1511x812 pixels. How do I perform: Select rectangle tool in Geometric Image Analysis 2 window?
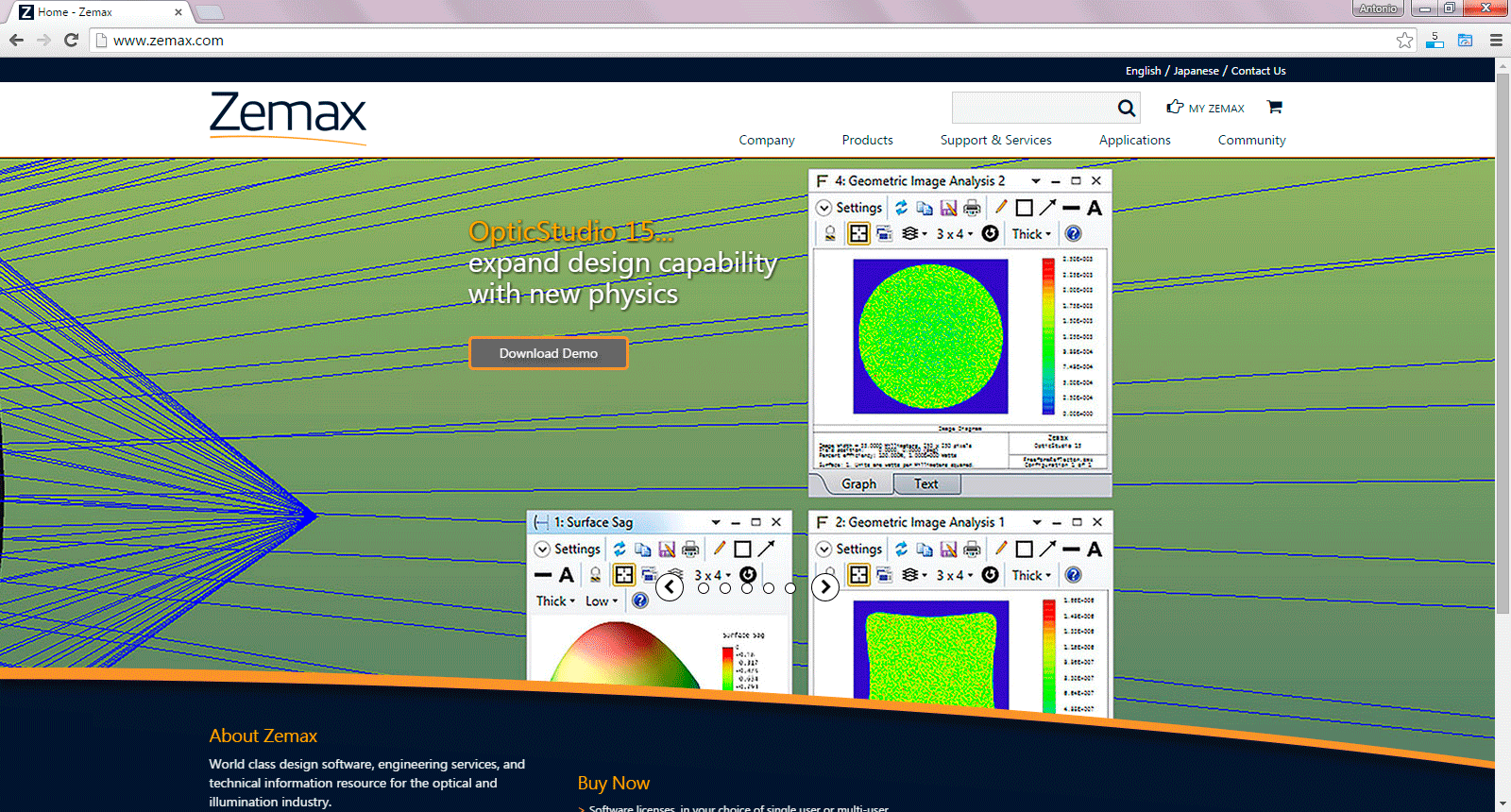[x=1024, y=208]
